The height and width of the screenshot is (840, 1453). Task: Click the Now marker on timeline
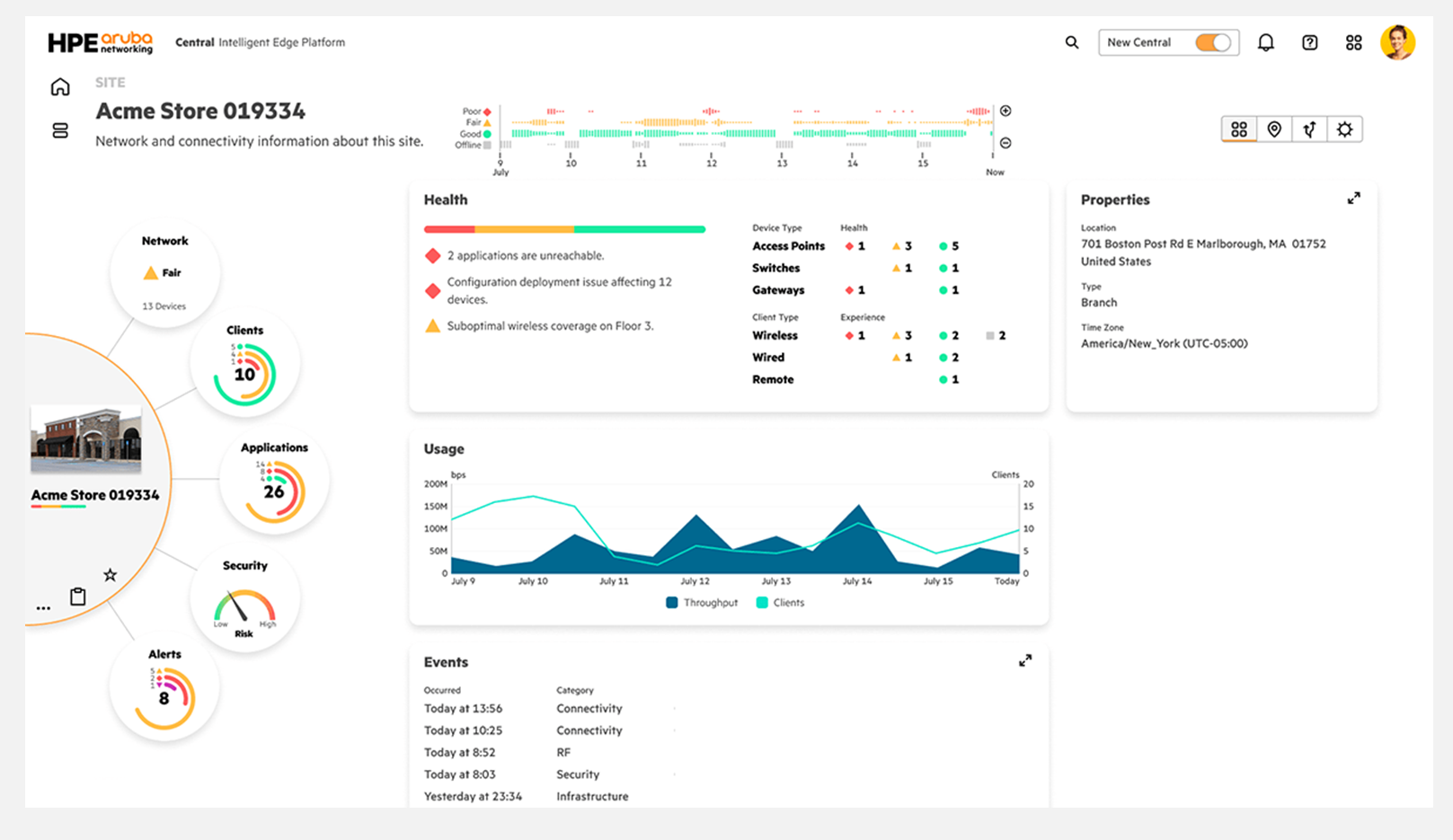click(995, 172)
